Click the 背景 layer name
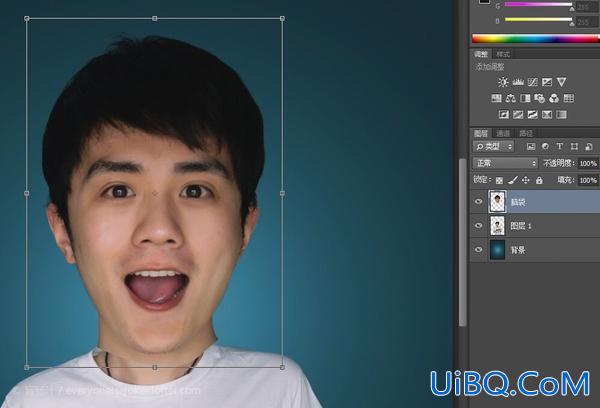 (518, 250)
